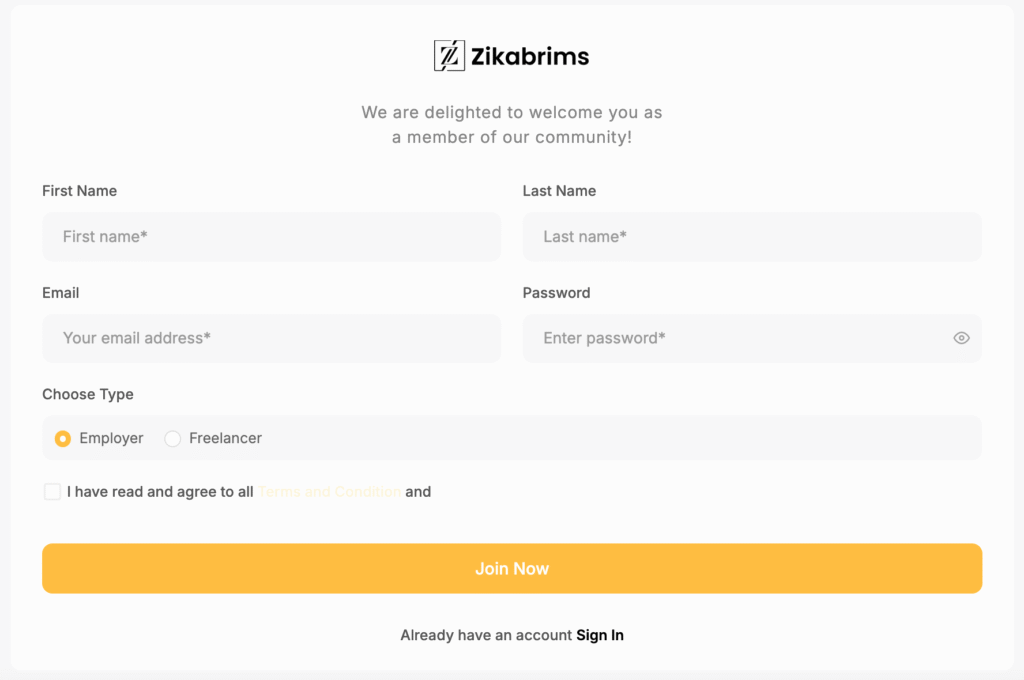Click the Choose Type label
Image resolution: width=1024 pixels, height=680 pixels.
[x=88, y=394]
